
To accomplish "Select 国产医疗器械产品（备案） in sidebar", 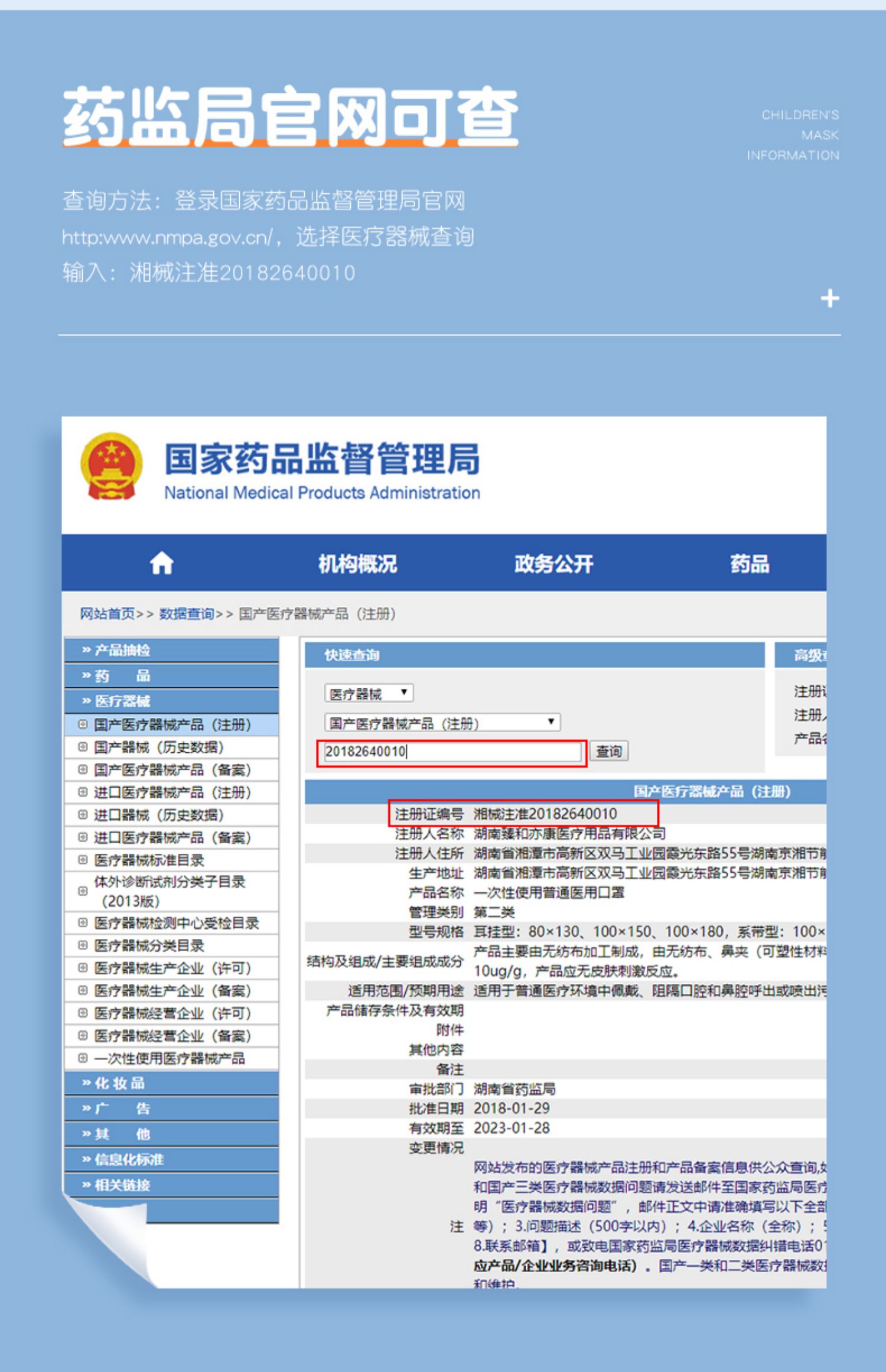I will [171, 770].
